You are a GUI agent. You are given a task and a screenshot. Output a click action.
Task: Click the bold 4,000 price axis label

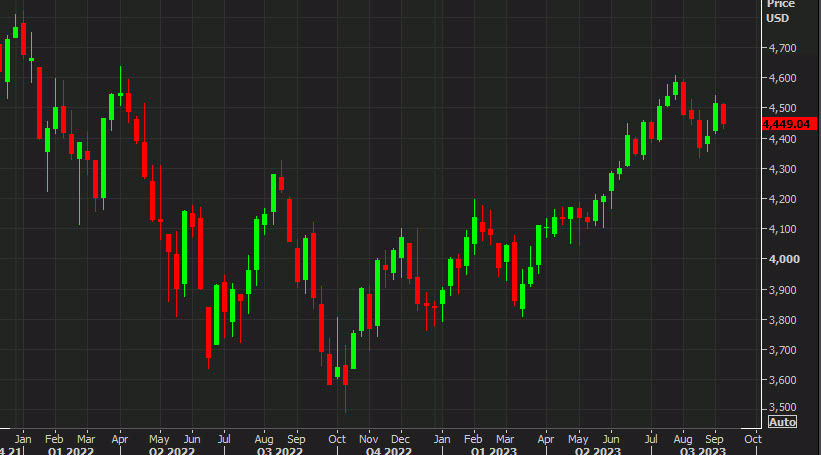784,259
